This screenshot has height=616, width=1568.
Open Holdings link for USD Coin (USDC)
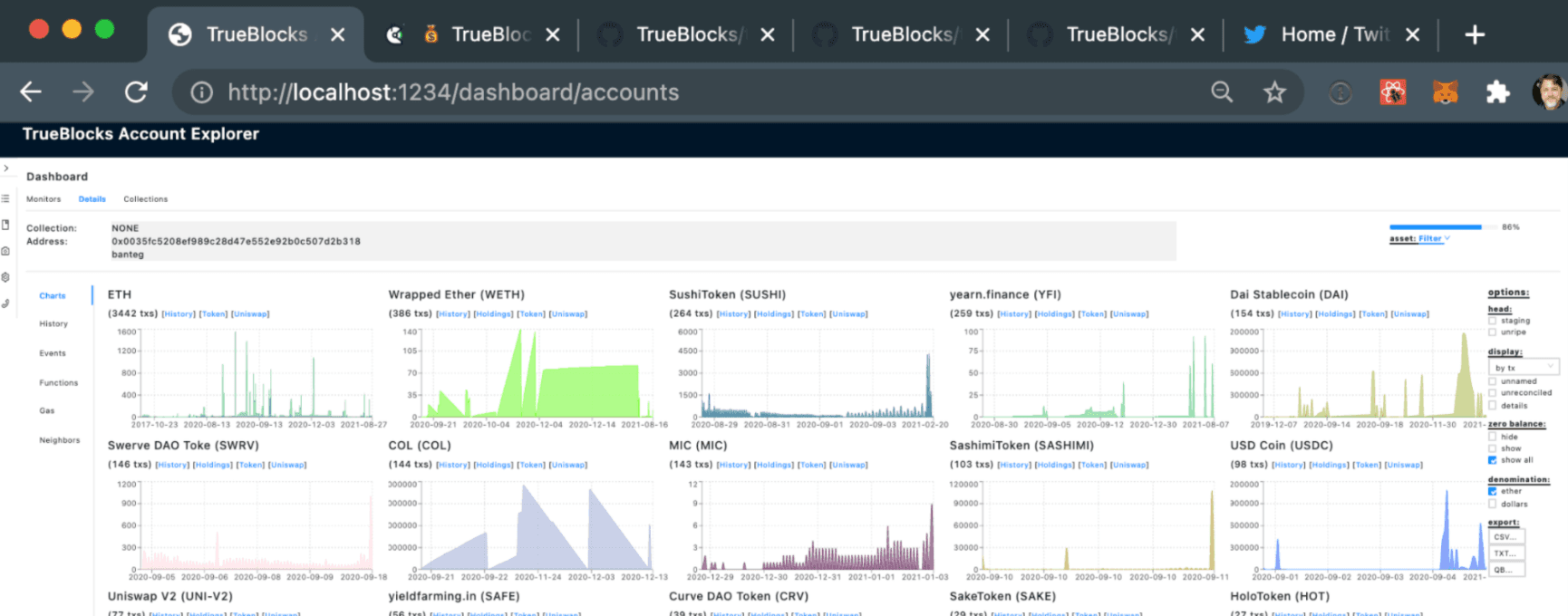[x=1329, y=465]
